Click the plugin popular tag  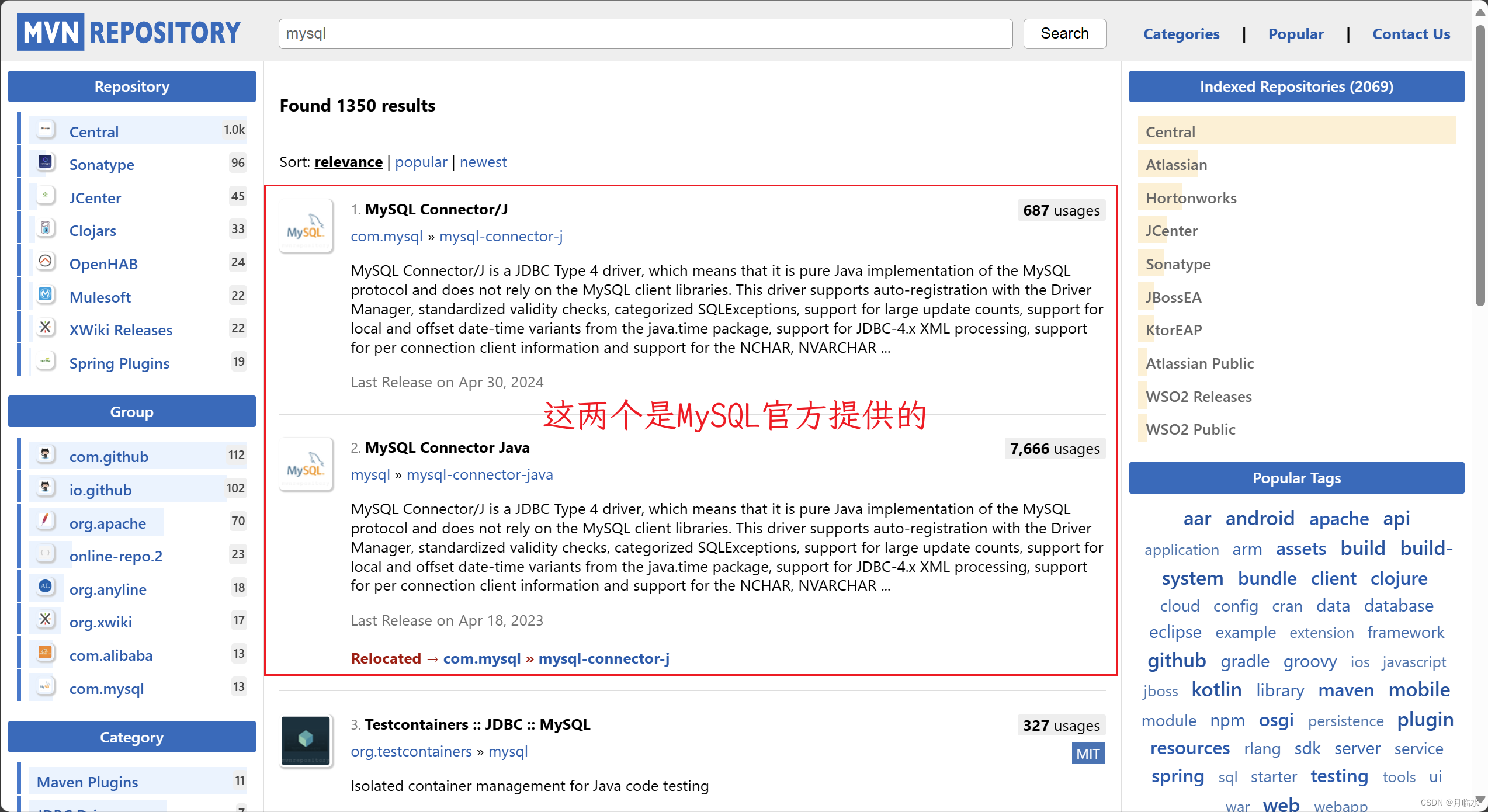click(x=1425, y=720)
